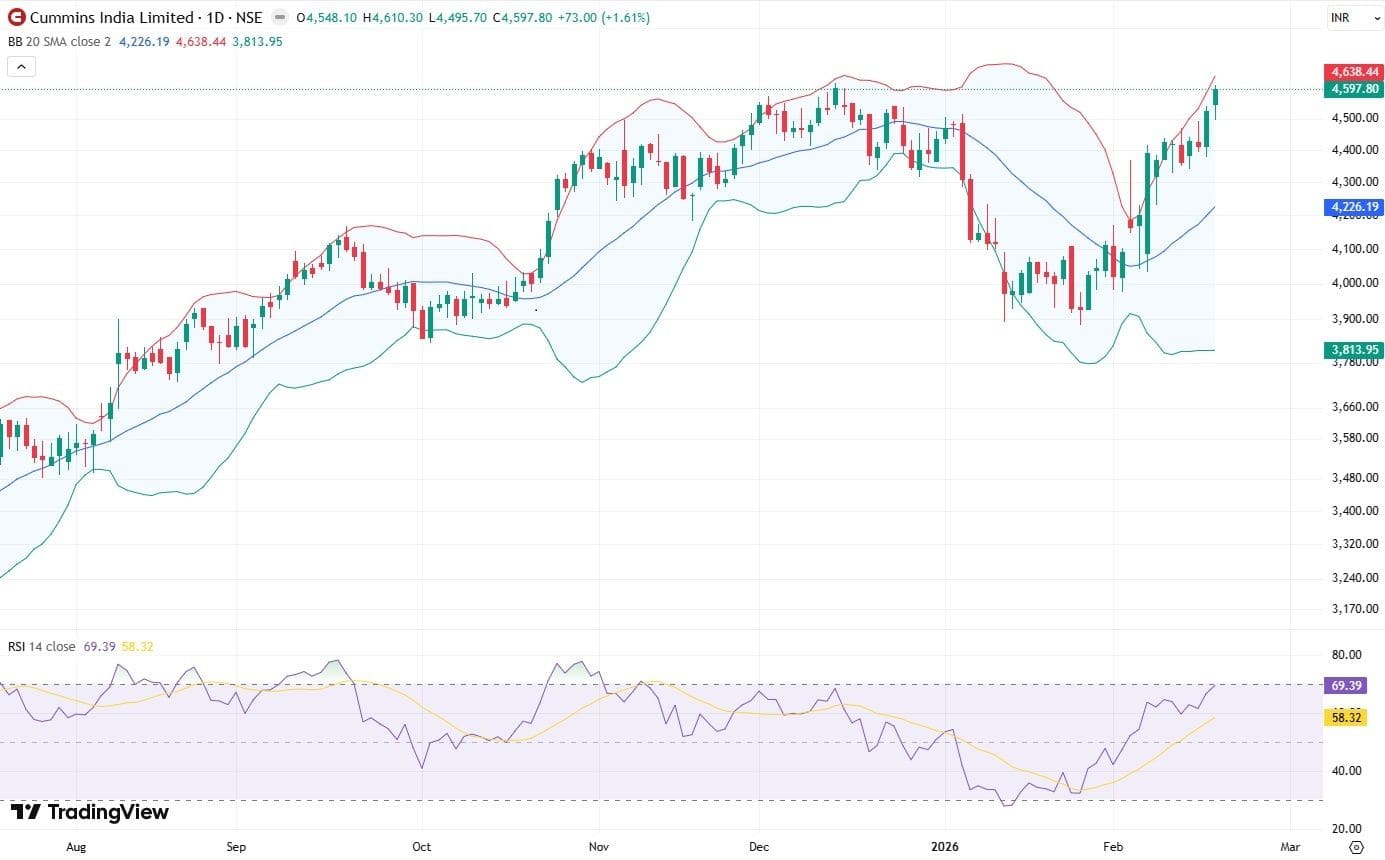Viewport: 1385px width, 860px height.
Task: Click the close price value C4,597.80
Action: click(523, 18)
